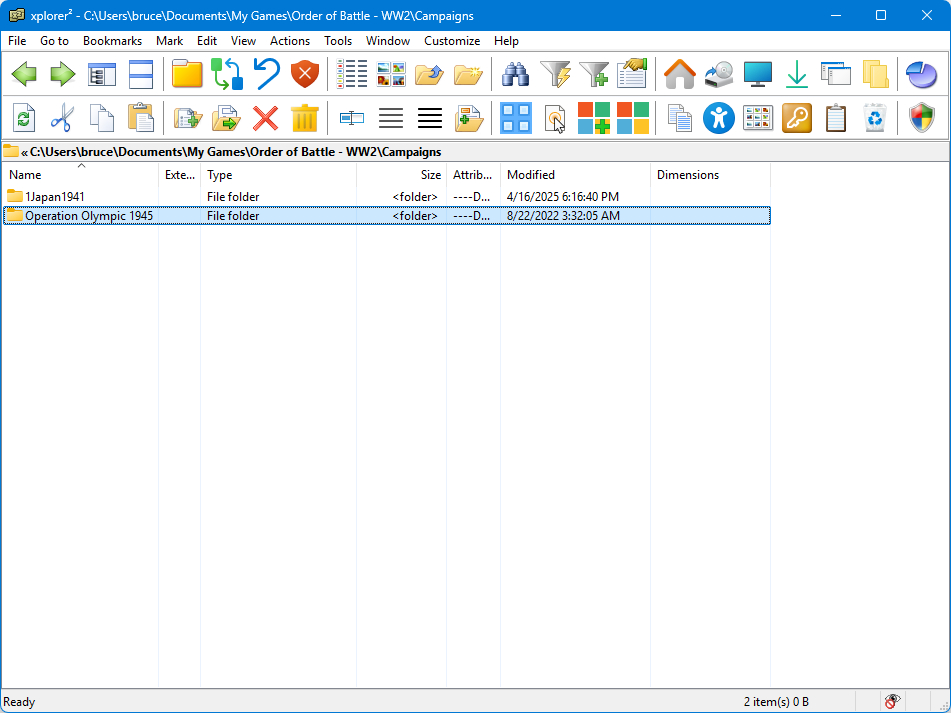Open the File menu

[x=17, y=41]
